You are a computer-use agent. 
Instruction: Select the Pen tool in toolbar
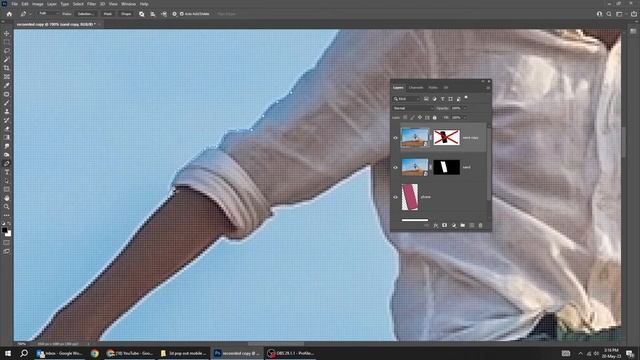[x=7, y=163]
